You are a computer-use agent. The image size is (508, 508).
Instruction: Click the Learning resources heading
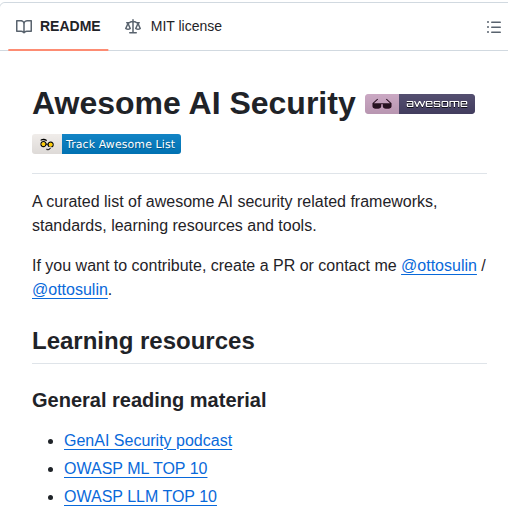pyautogui.click(x=143, y=341)
